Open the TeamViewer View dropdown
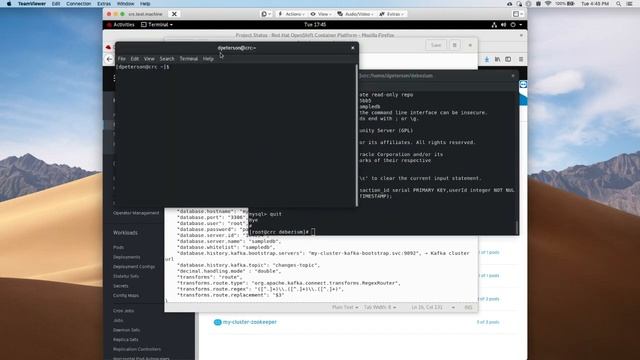This screenshot has width=640, height=360. coord(321,14)
